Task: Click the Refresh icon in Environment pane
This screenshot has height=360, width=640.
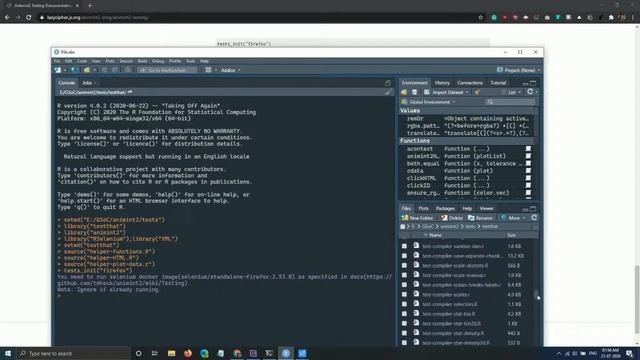Action: tap(530, 92)
